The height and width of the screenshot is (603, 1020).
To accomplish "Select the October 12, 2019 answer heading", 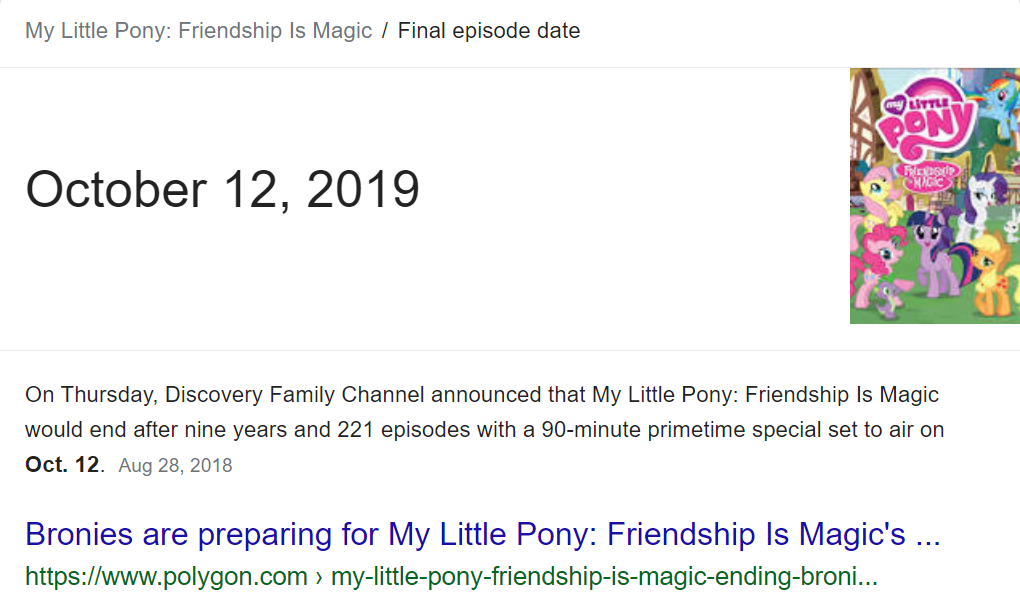I will pos(222,189).
